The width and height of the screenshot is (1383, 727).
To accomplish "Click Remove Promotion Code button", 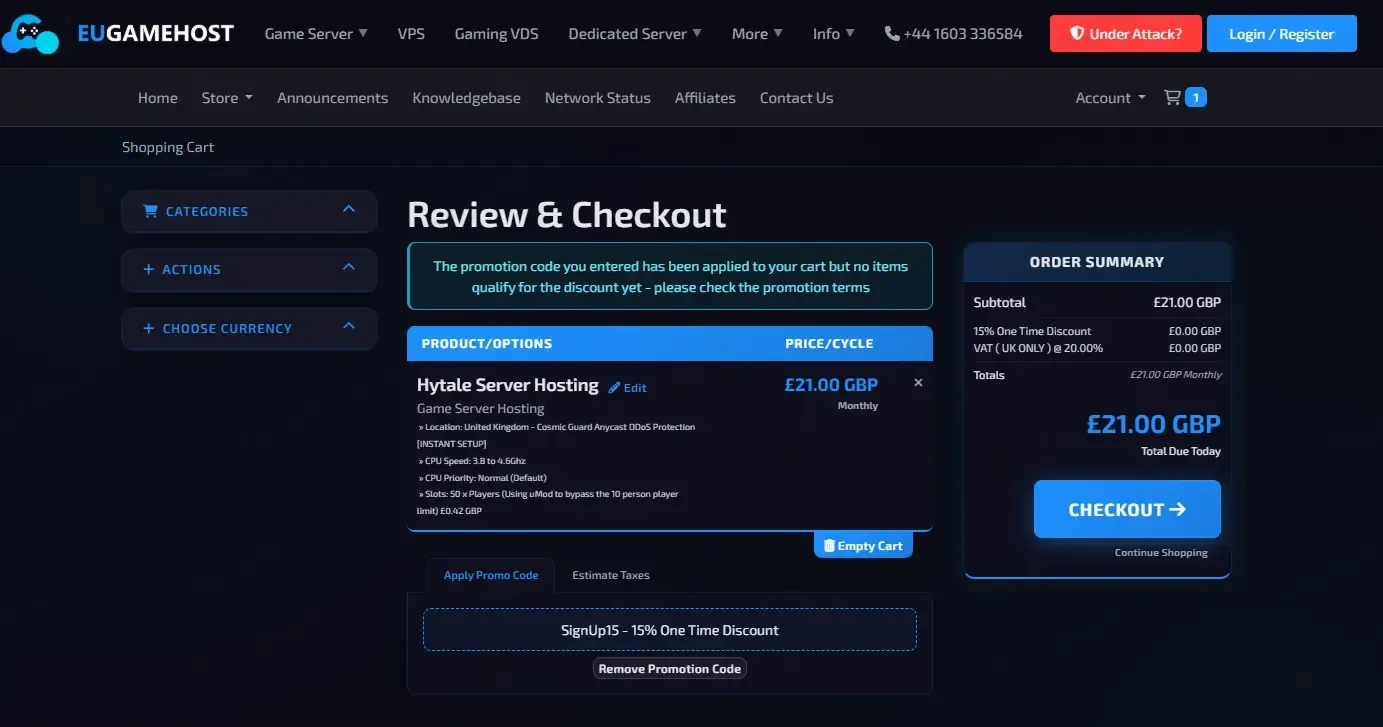I will point(670,669).
